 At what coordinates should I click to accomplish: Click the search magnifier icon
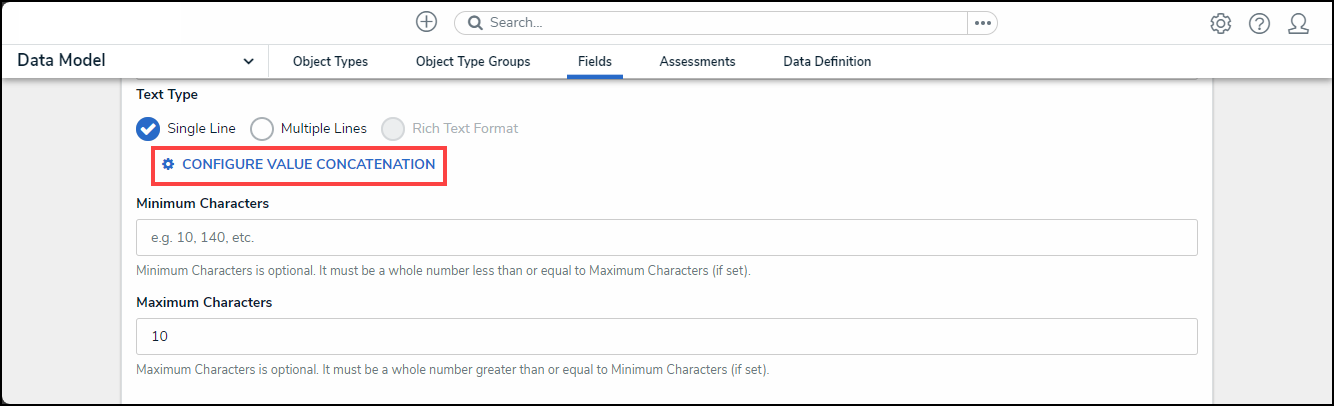475,22
